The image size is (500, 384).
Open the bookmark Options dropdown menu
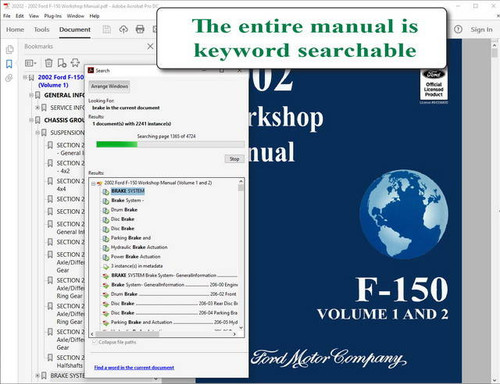click(x=31, y=63)
